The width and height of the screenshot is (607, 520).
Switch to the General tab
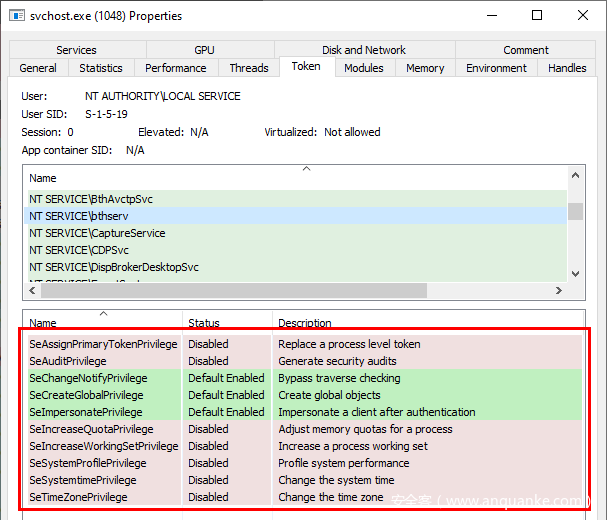[38, 68]
